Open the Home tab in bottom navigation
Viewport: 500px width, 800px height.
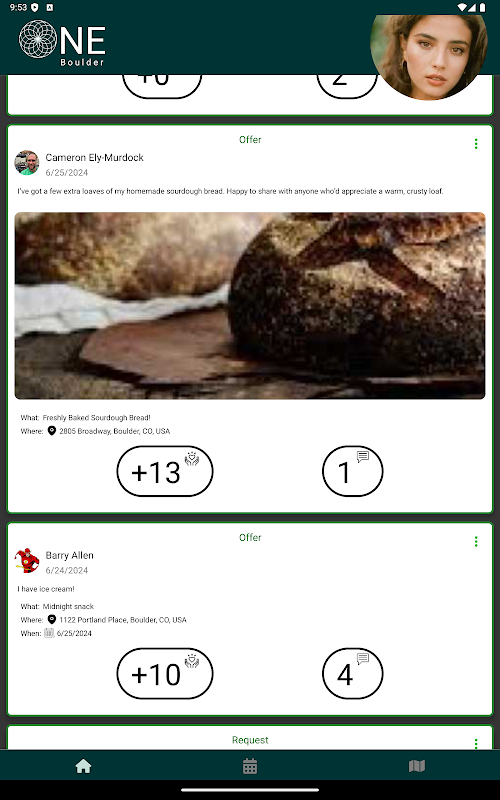point(83,766)
